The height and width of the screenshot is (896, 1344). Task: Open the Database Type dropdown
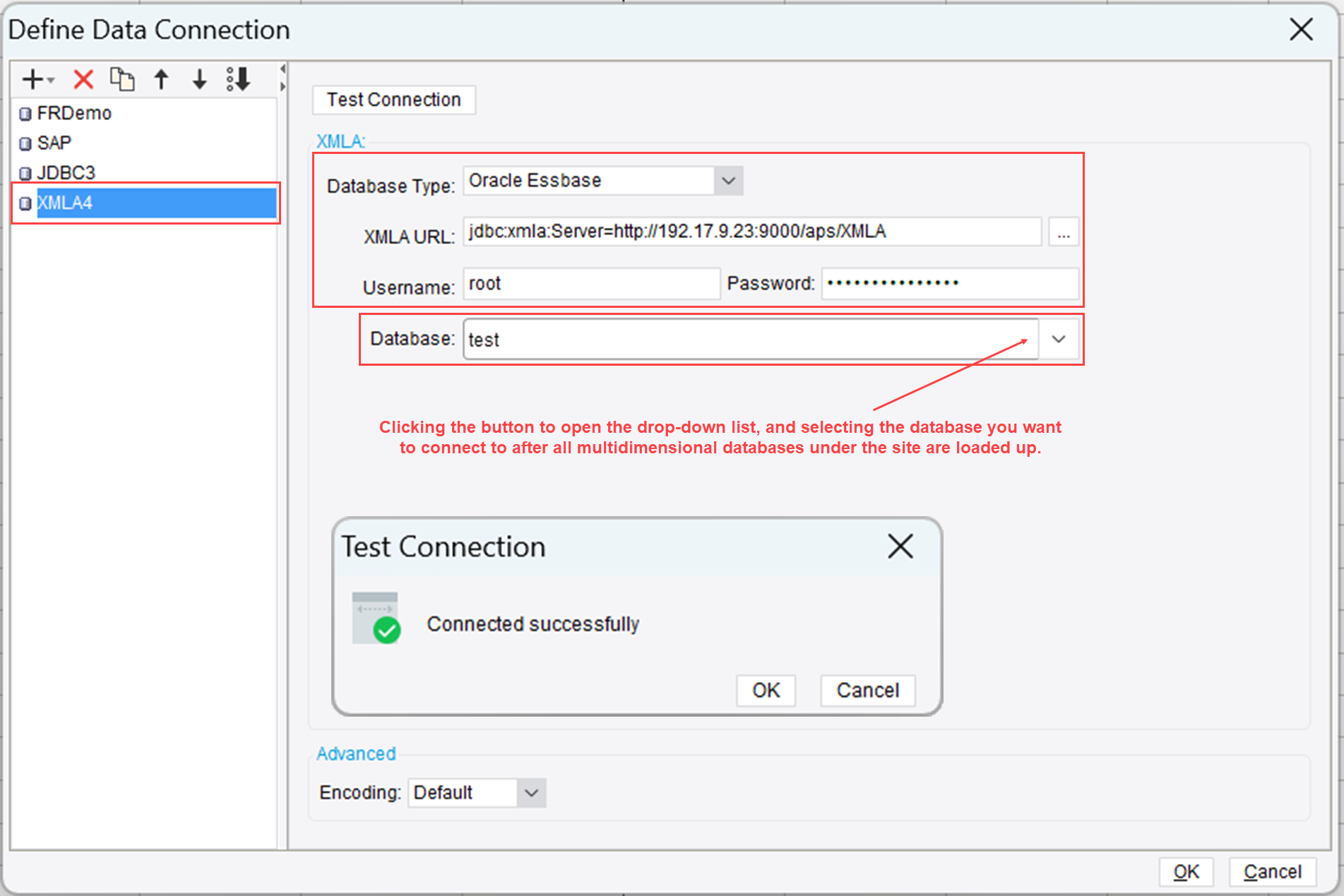click(x=727, y=181)
